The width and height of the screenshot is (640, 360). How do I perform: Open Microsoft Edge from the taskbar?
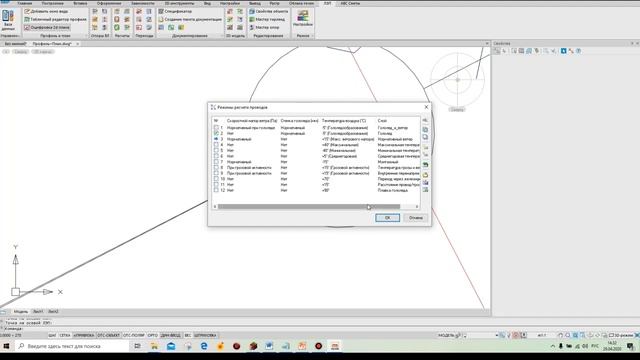[x=204, y=346]
